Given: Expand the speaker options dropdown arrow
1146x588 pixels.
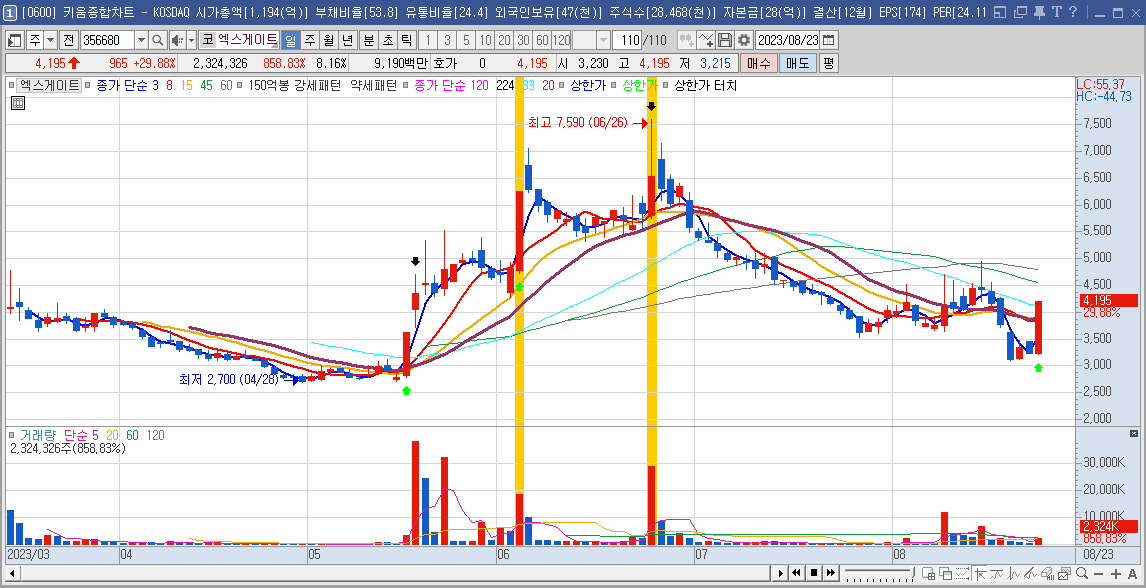Looking at the screenshot, I should coord(191,39).
